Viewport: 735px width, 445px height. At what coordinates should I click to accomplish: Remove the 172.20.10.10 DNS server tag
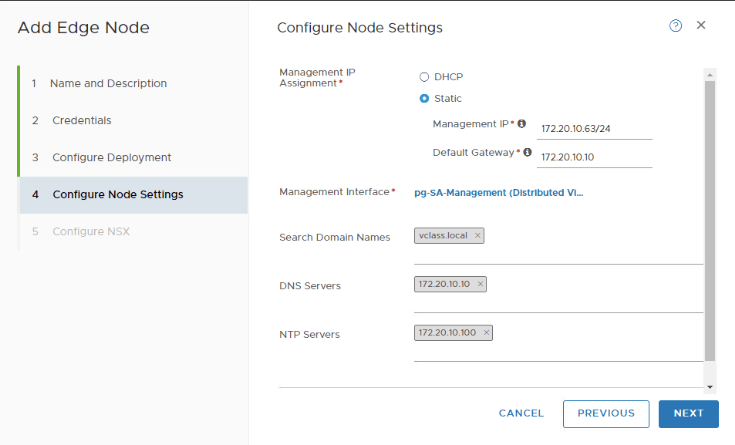(480, 284)
